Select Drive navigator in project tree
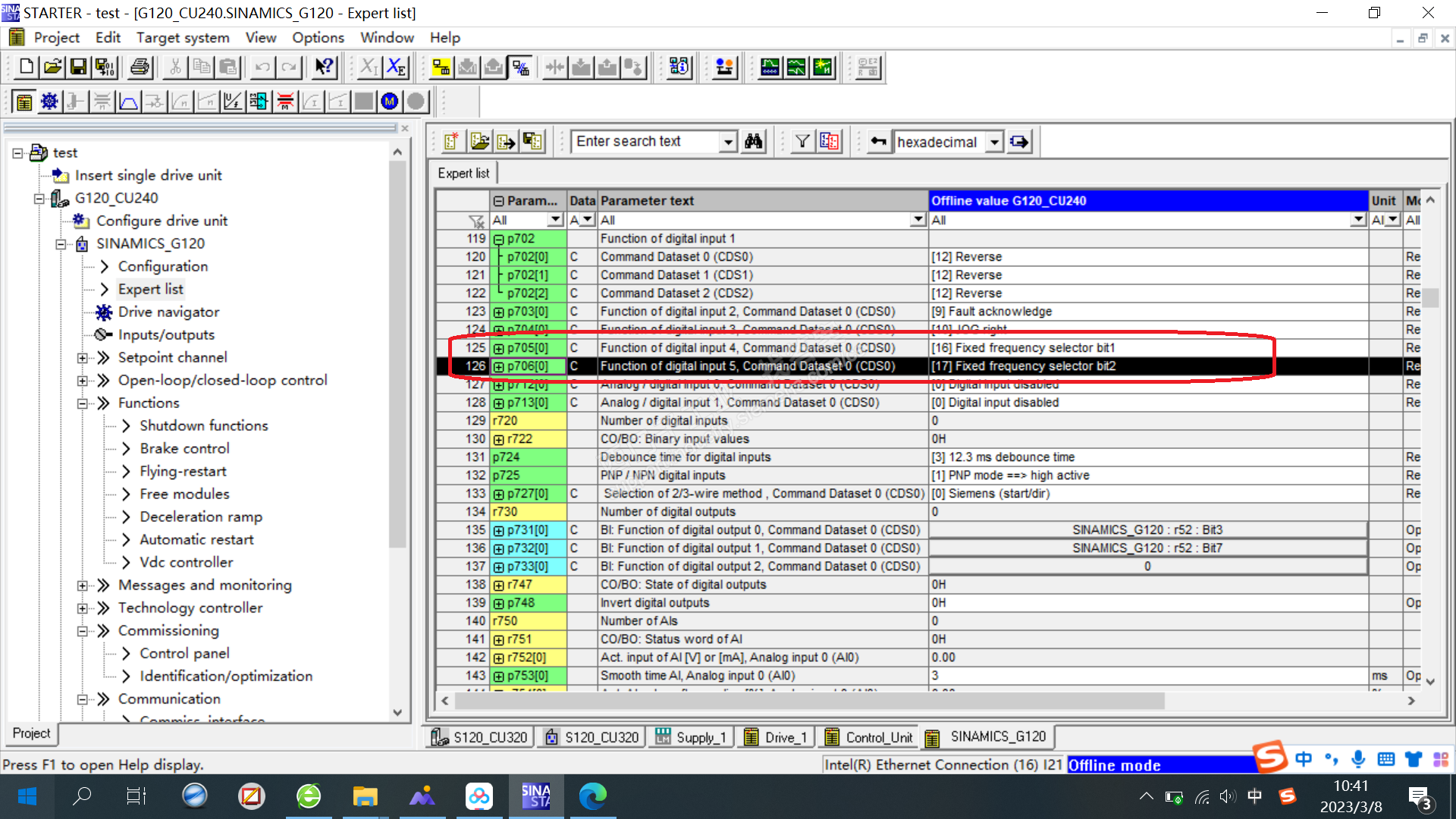 point(168,312)
